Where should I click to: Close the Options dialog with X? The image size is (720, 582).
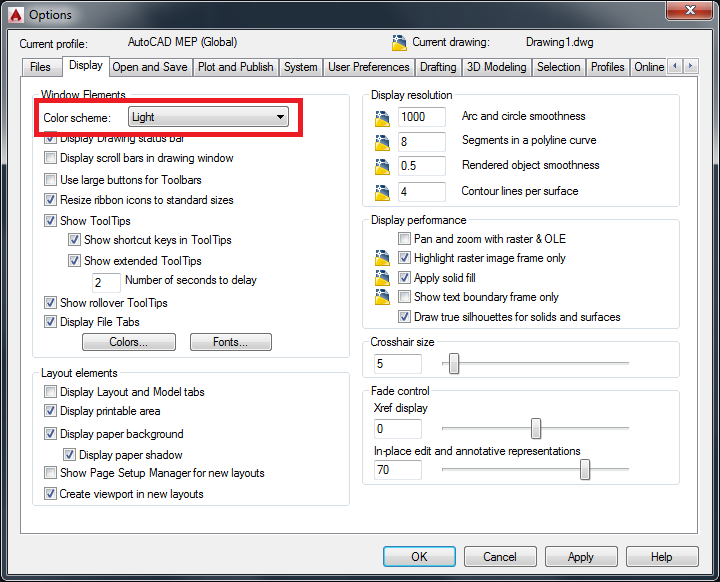(690, 10)
